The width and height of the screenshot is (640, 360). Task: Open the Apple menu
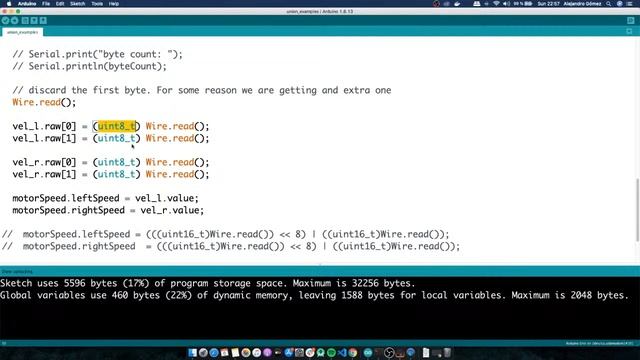pyautogui.click(x=9, y=4)
